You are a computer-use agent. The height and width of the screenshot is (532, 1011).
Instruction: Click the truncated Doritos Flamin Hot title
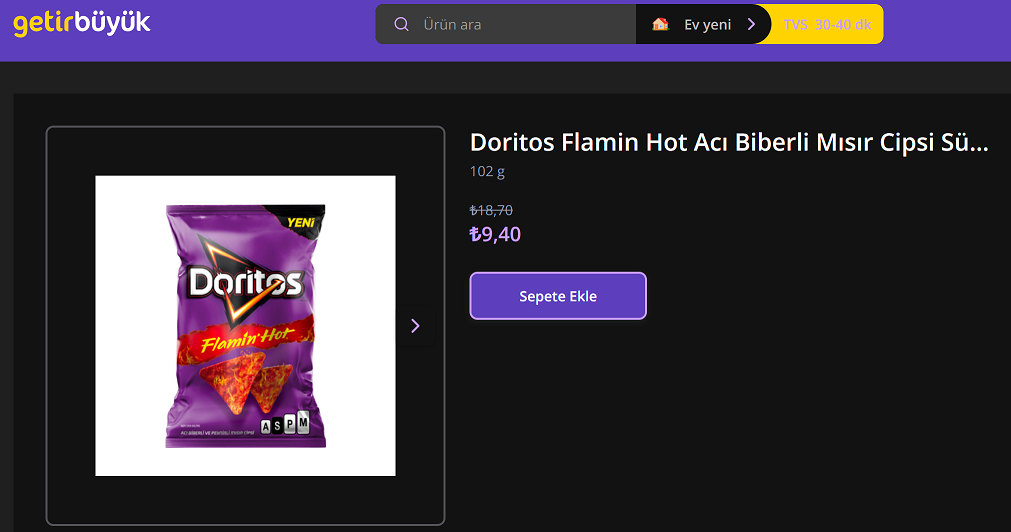(729, 143)
